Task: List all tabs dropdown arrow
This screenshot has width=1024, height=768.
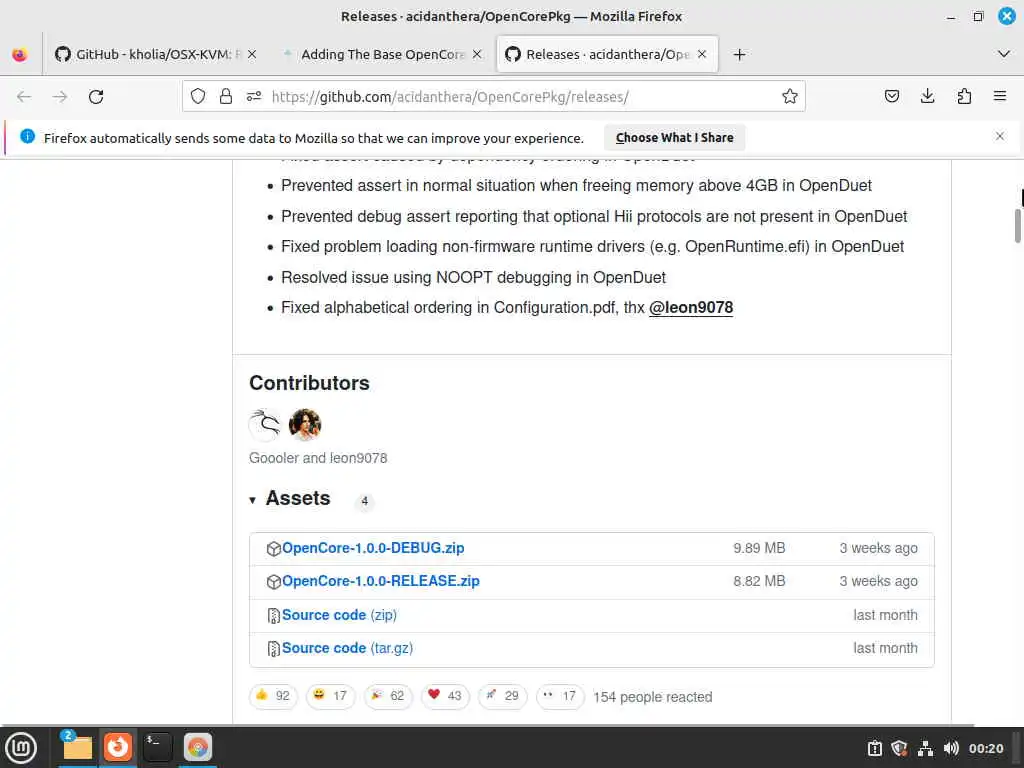Action: (1004, 54)
